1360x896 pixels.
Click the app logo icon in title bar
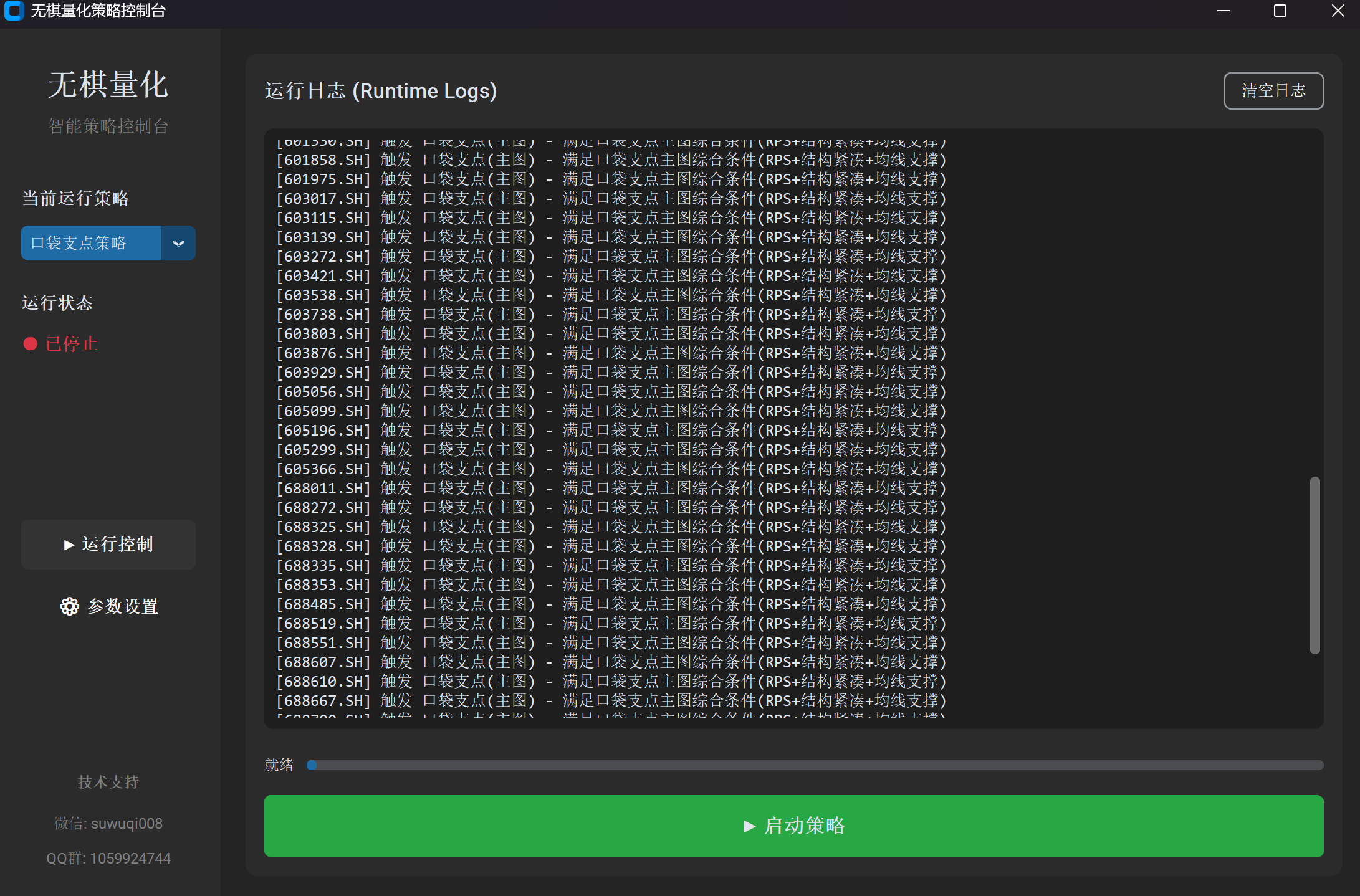(14, 11)
